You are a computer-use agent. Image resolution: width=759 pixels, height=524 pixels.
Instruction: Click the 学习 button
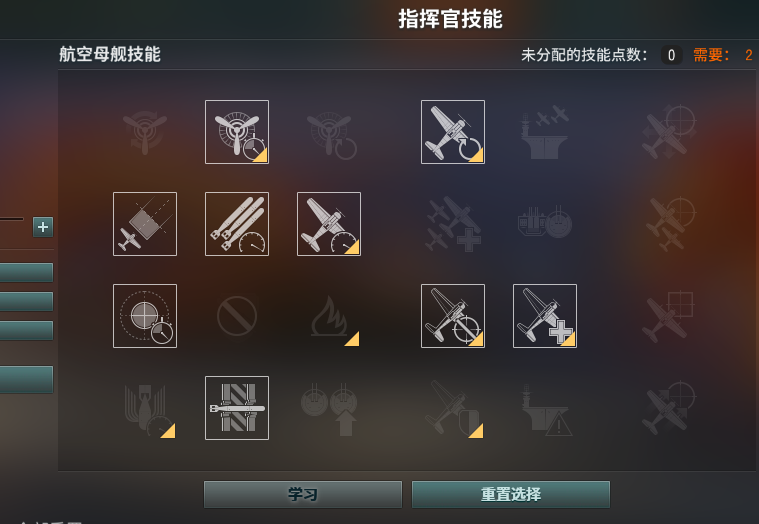303,494
